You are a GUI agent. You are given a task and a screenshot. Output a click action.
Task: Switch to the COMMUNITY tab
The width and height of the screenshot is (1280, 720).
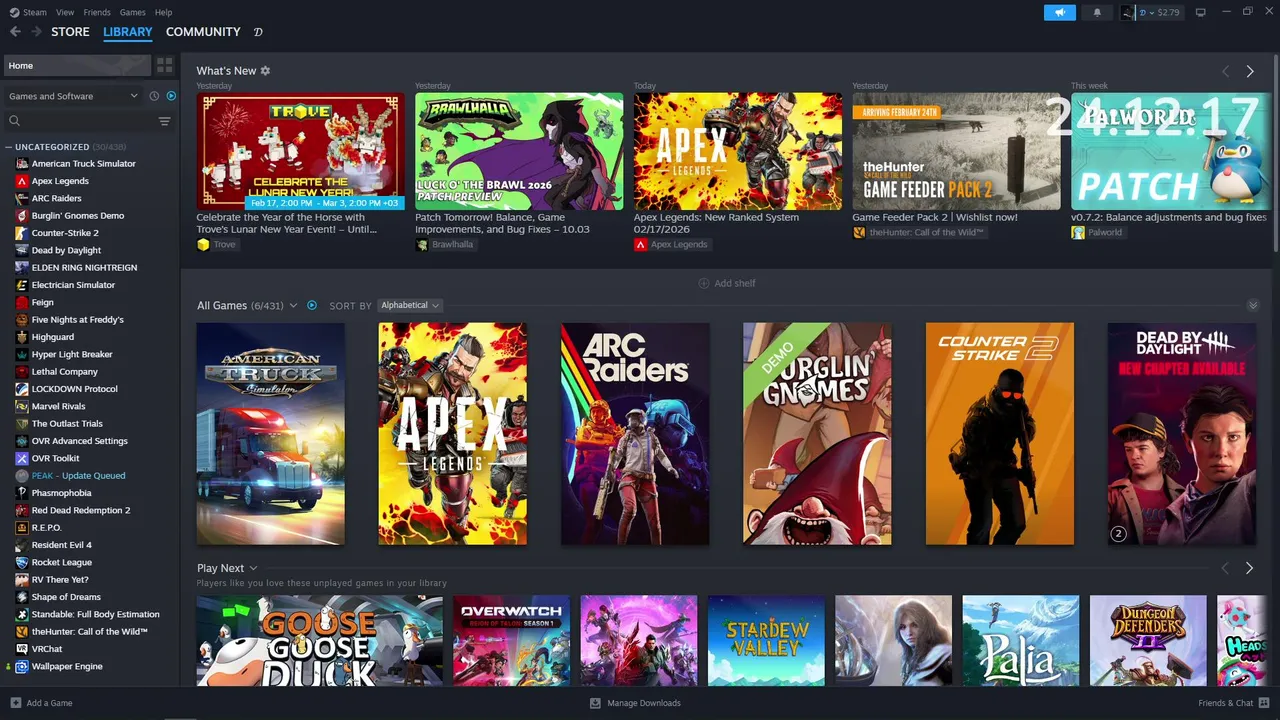pyautogui.click(x=203, y=32)
